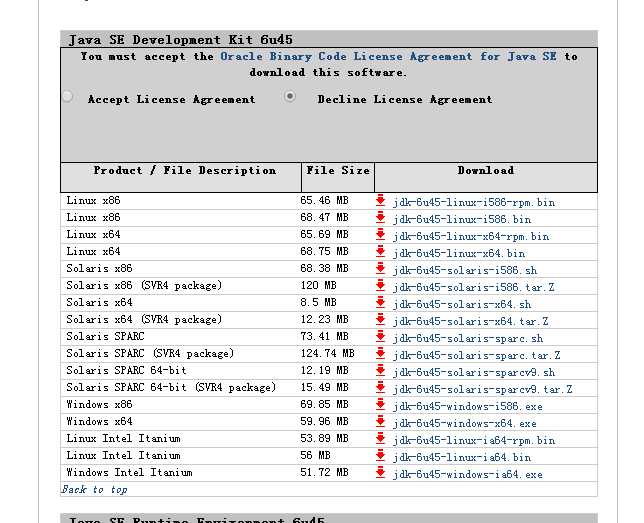Click download arrow icon for jdk-6u45-solaris-x64.sh

pos(380,302)
